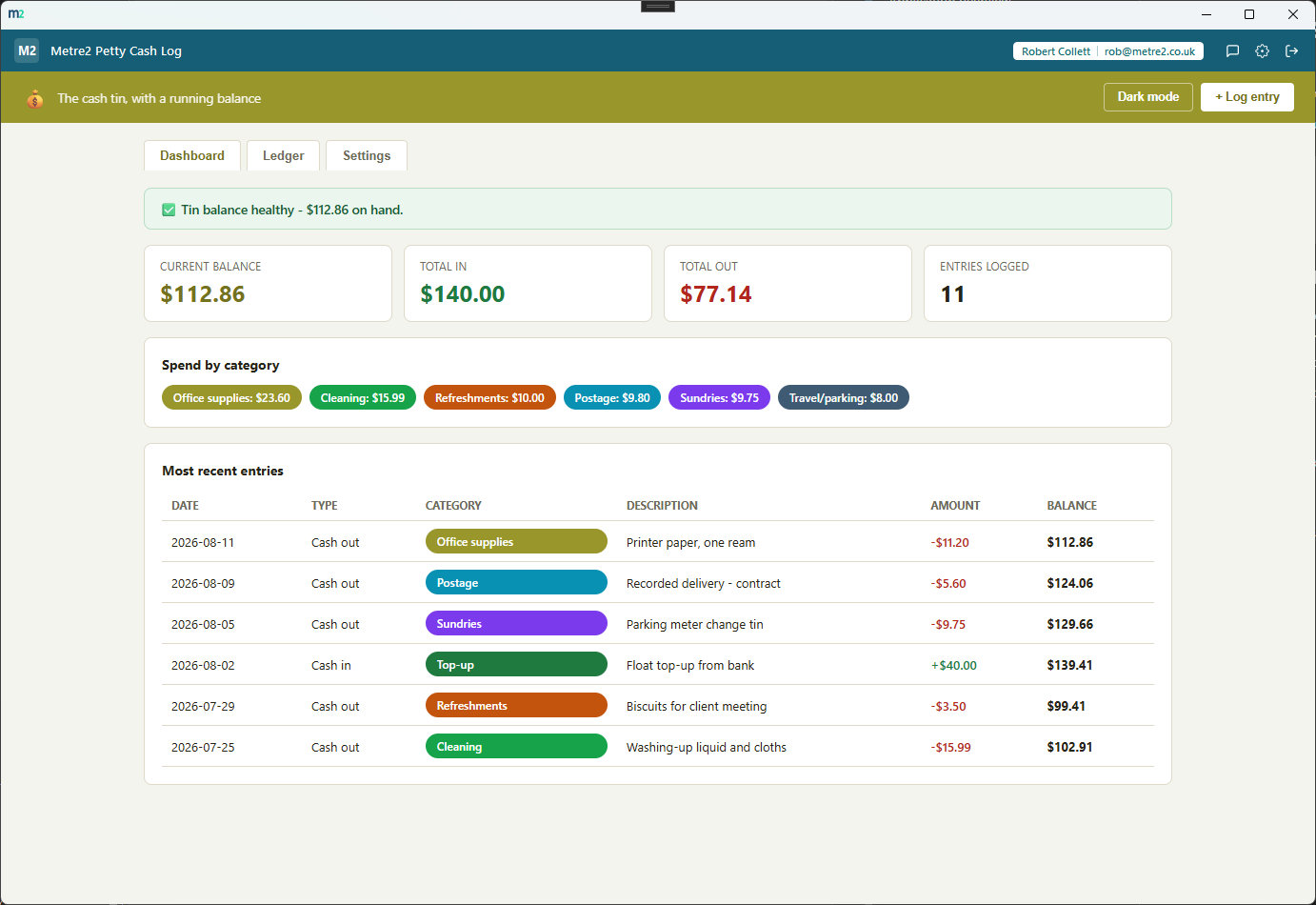Click the Refreshments tag in table row
1316x905 pixels.
click(516, 705)
